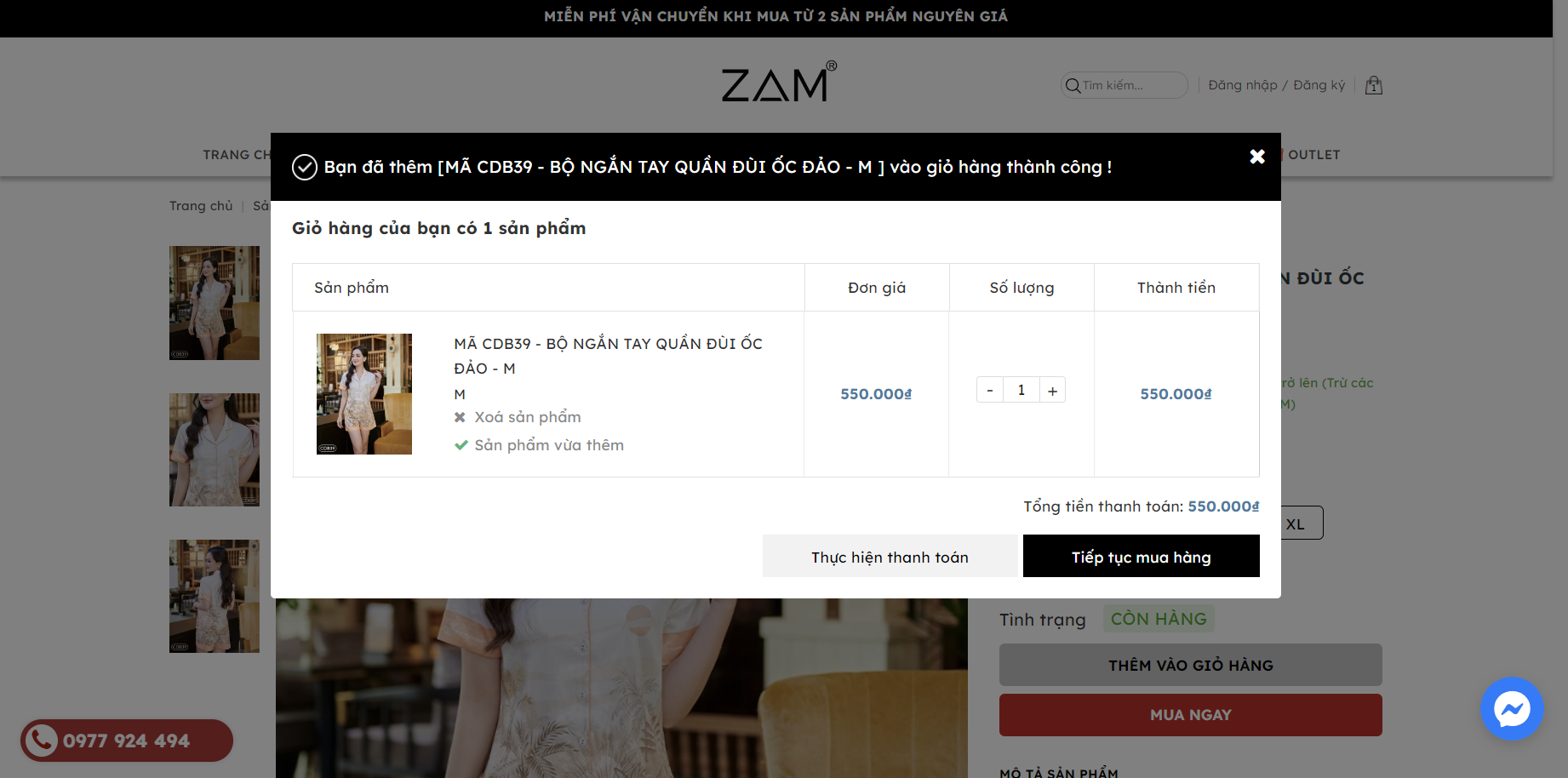
Task: Open the shopping cart bag icon
Action: [1373, 85]
